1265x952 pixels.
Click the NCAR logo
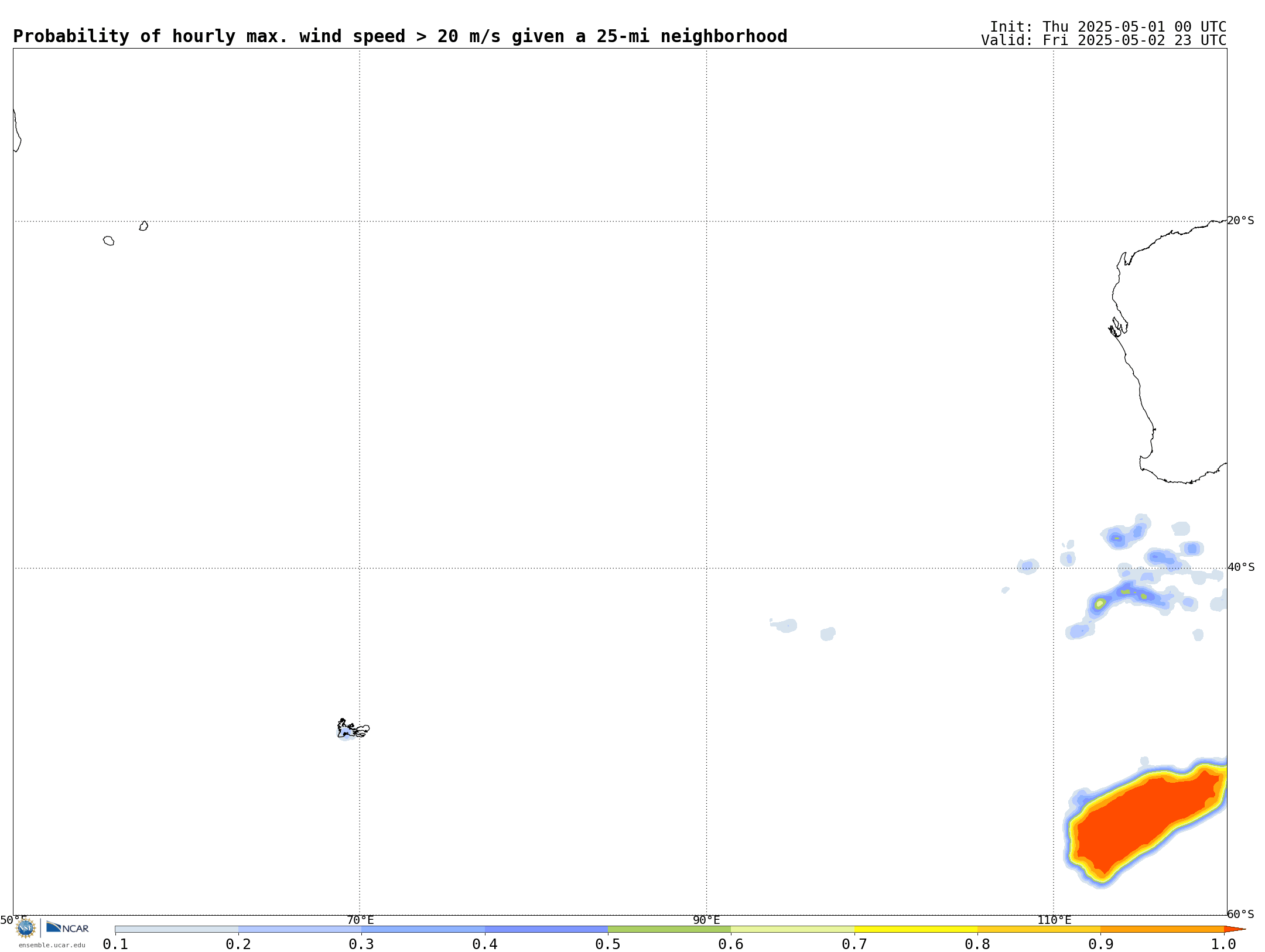pyautogui.click(x=67, y=927)
